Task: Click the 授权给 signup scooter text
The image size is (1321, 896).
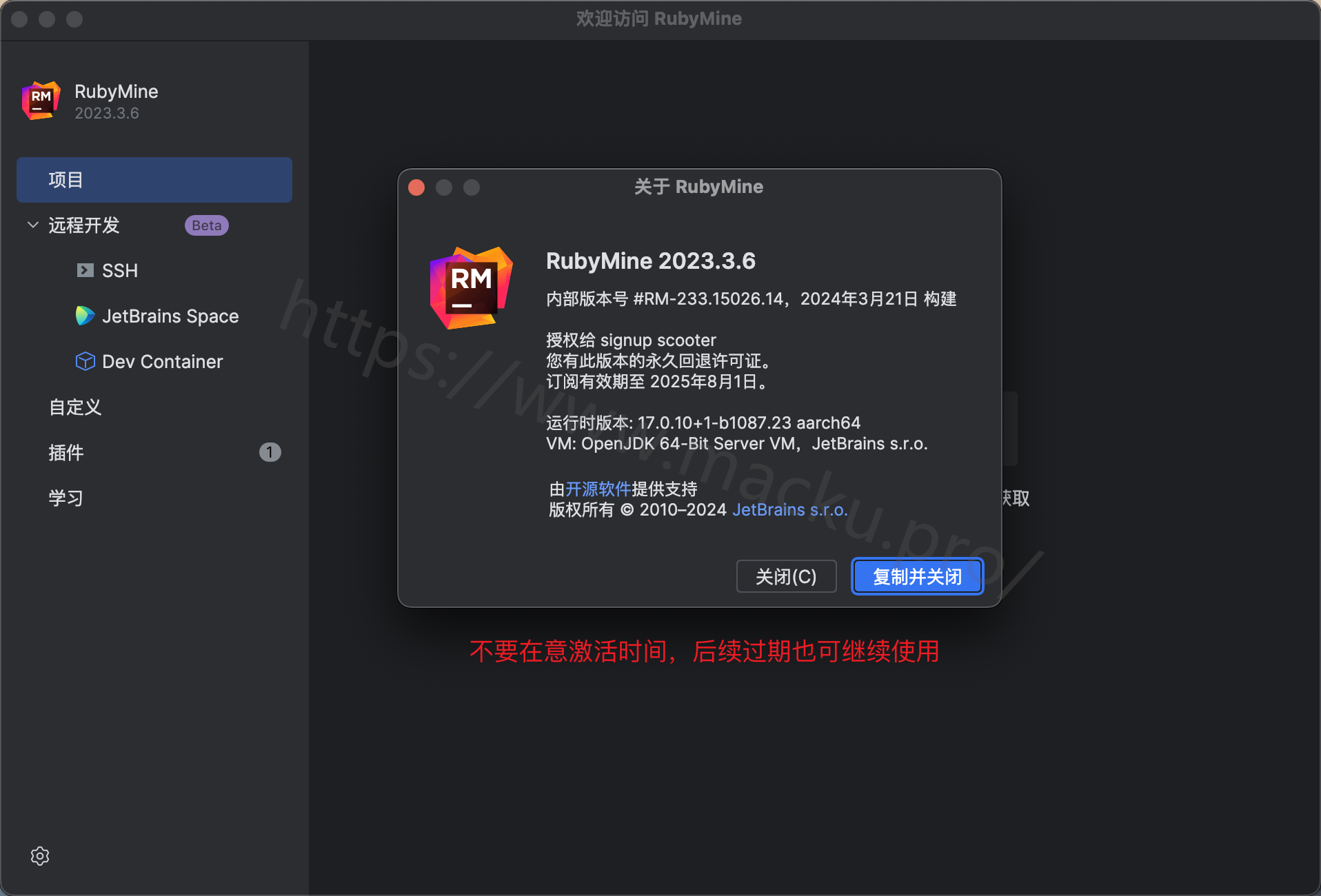Action: 631,340
